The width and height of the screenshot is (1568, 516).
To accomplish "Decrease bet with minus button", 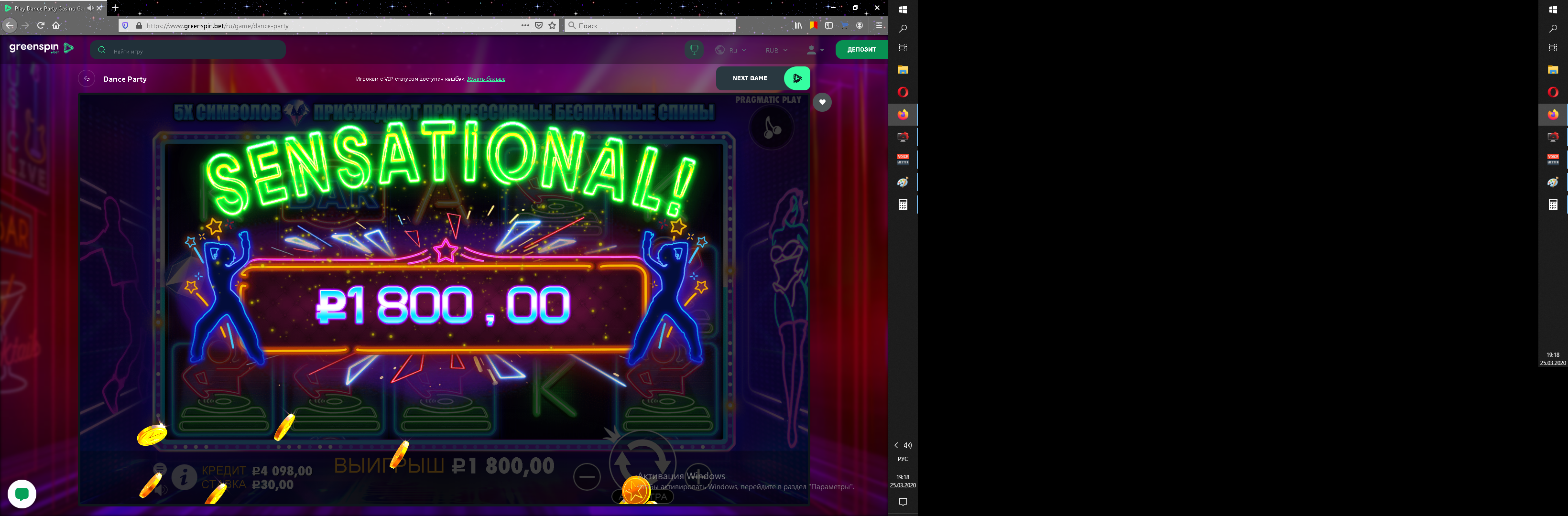I will pos(587,476).
